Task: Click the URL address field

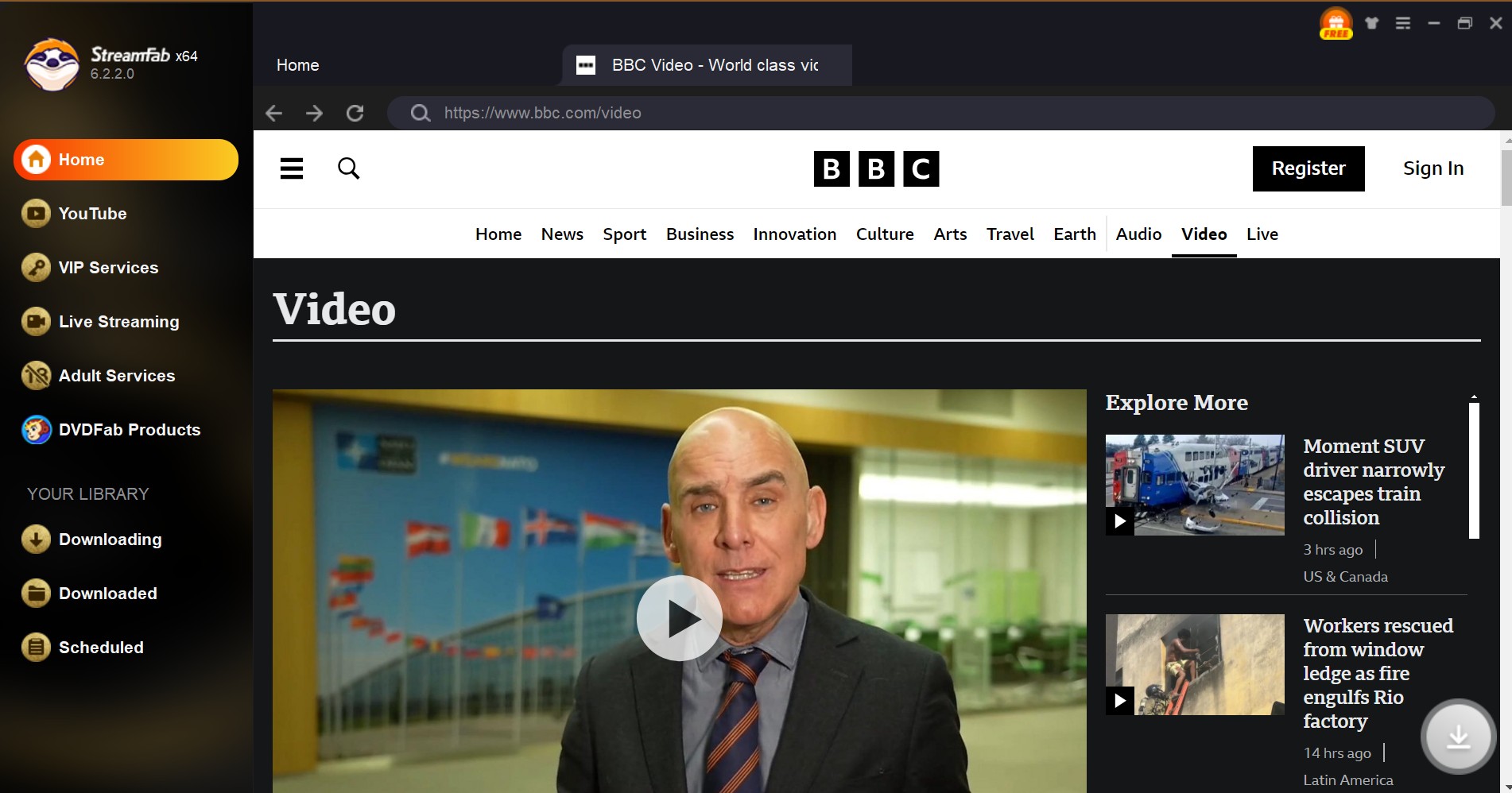Action: (941, 113)
